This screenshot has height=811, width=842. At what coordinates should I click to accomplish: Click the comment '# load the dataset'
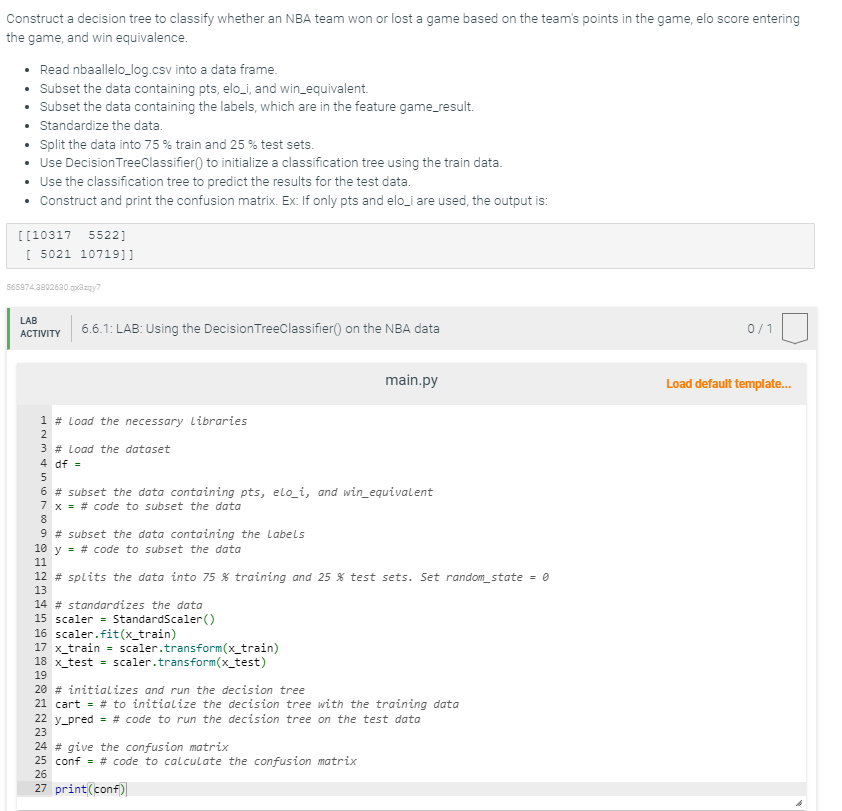coord(112,449)
